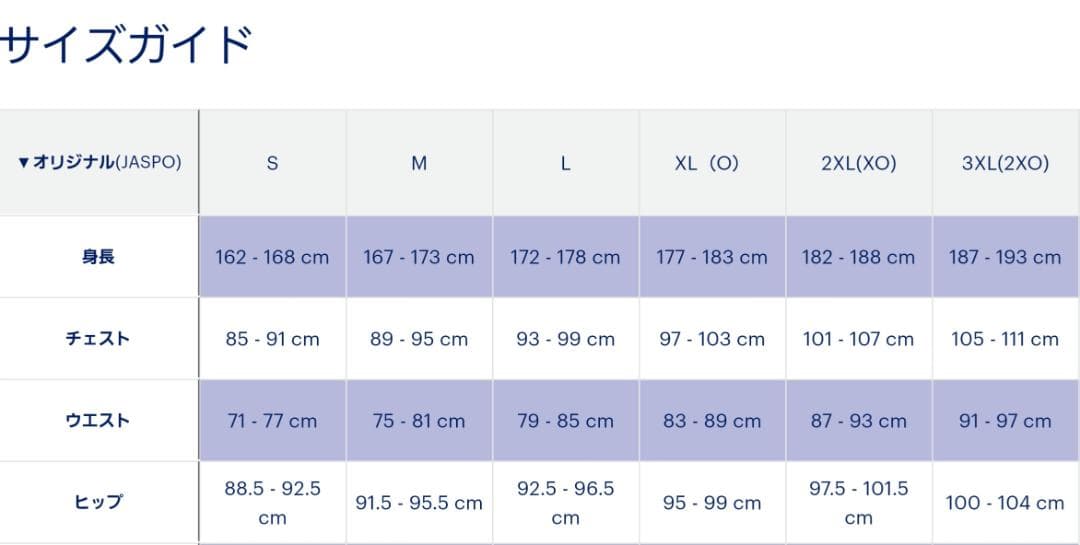Click the 162 - 168 cm height cell
1080x545 pixels.
[272, 257]
